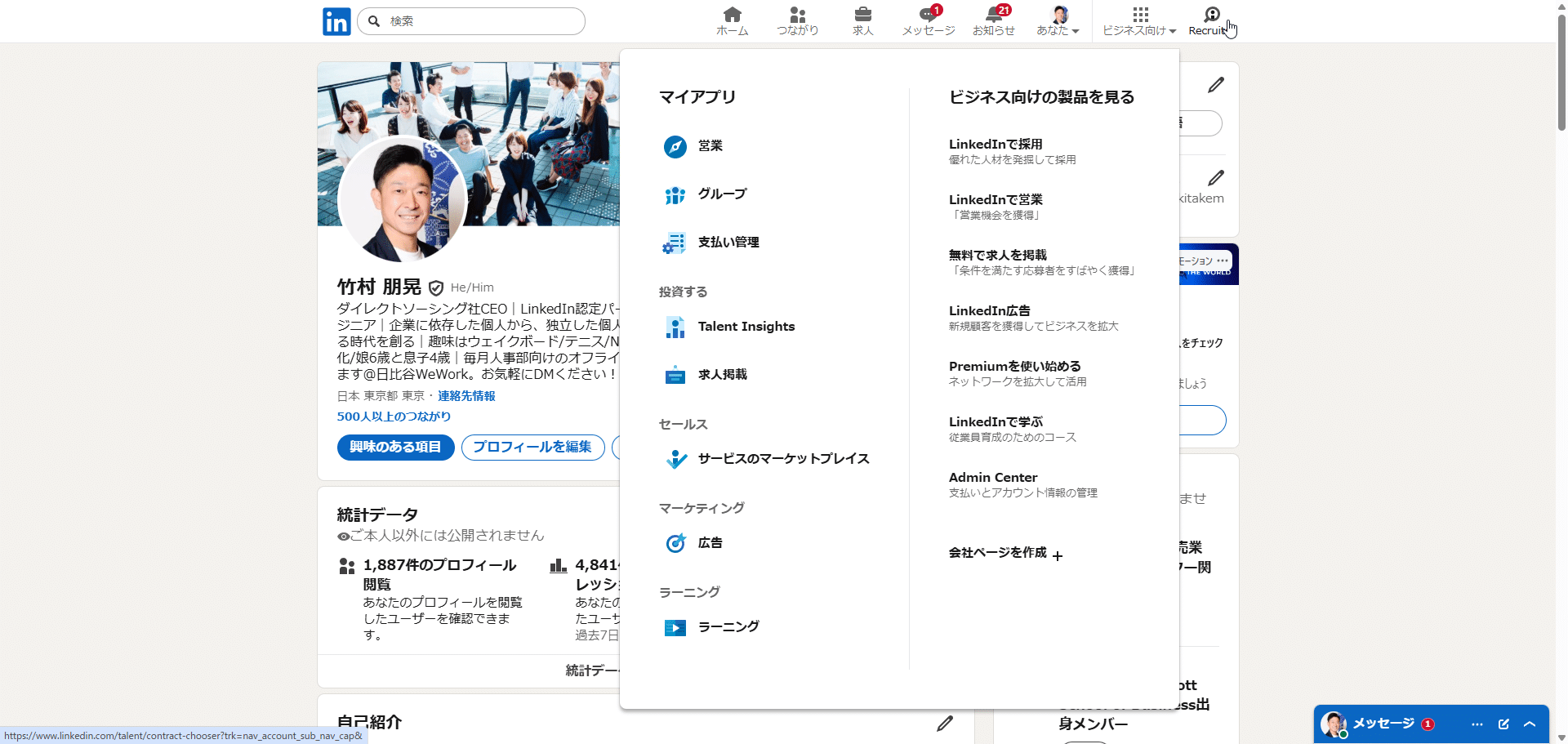Collapse the ビジネス向け apps dropdown
Image resolution: width=1568 pixels, height=744 pixels.
(x=1139, y=21)
